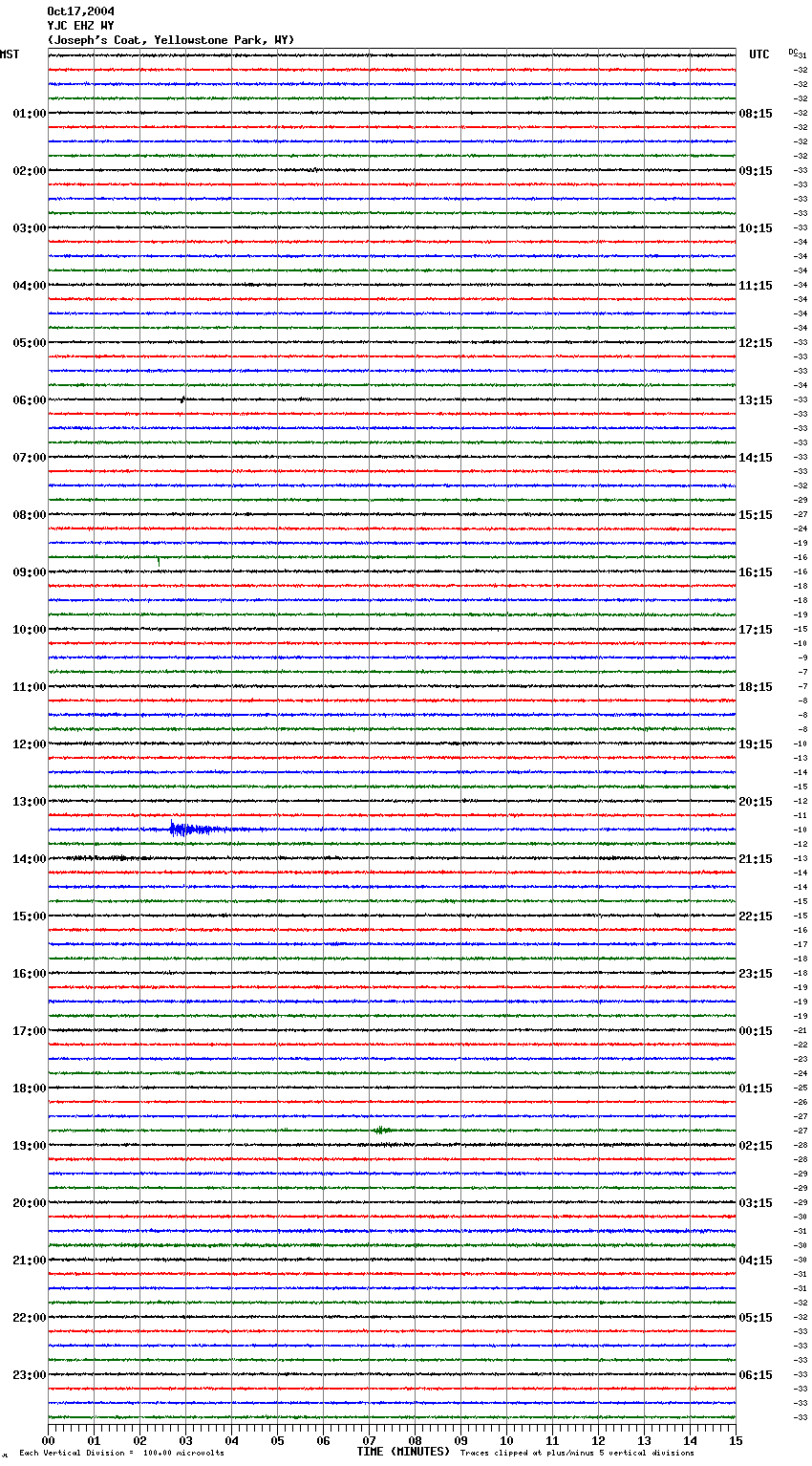Select the 20:00 MST time label
The image size is (812, 1466).
tap(29, 1203)
